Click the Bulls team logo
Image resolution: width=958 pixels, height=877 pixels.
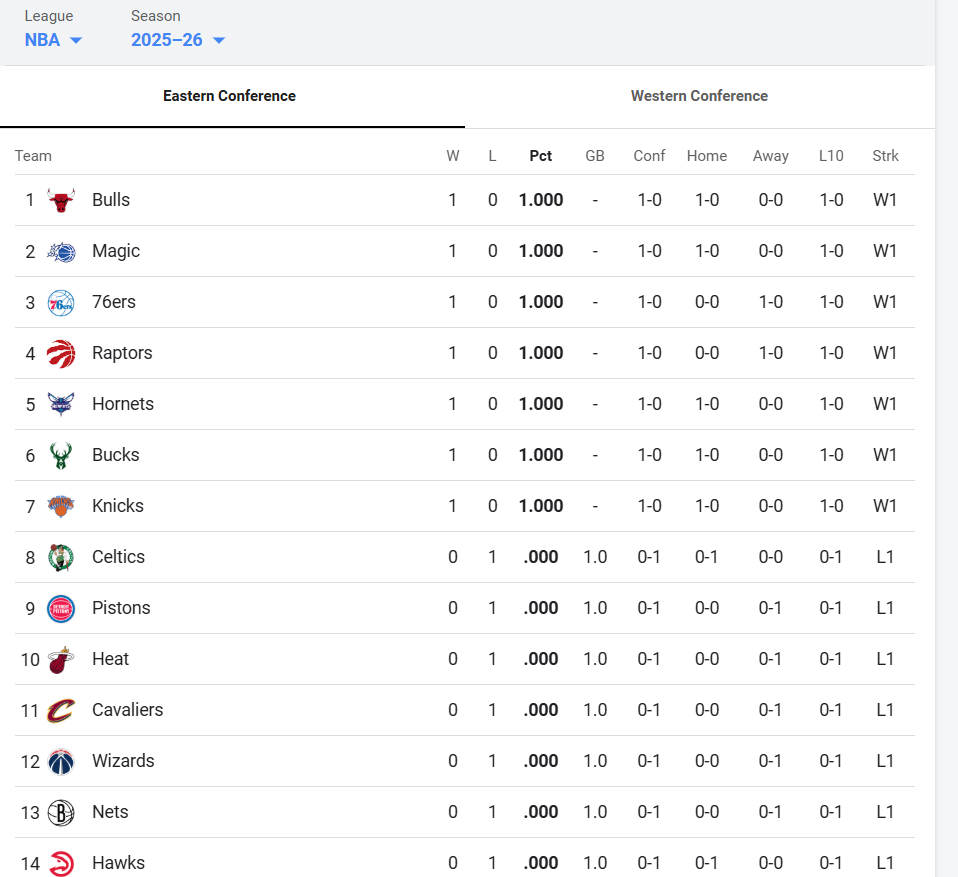61,200
